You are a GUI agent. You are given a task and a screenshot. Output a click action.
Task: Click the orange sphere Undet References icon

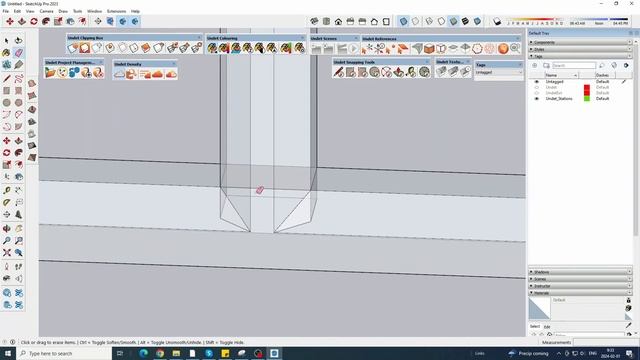(x=503, y=49)
